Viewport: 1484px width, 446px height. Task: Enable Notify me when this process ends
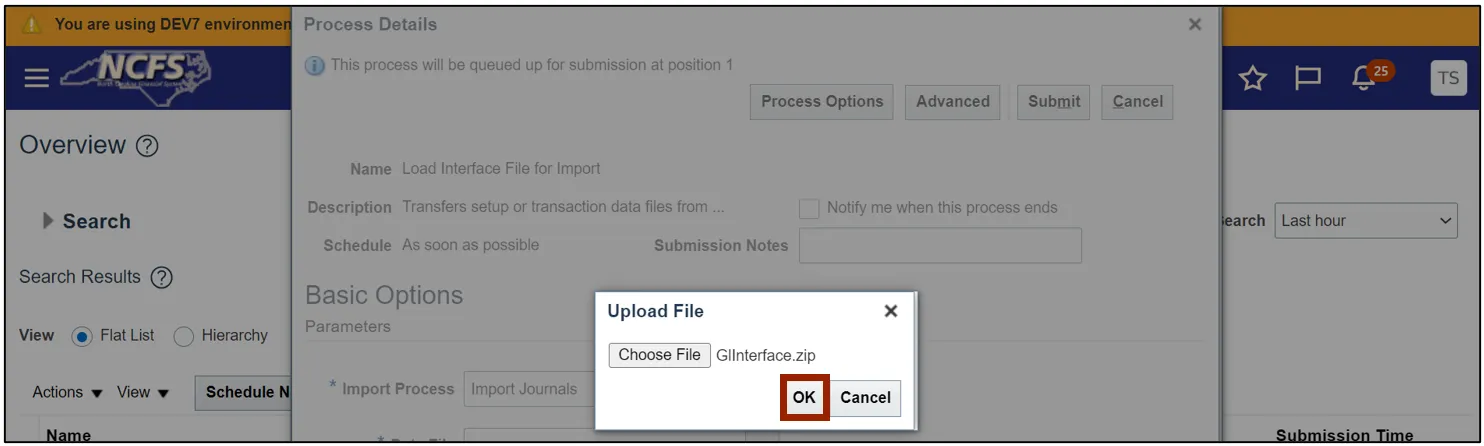pyautogui.click(x=809, y=208)
